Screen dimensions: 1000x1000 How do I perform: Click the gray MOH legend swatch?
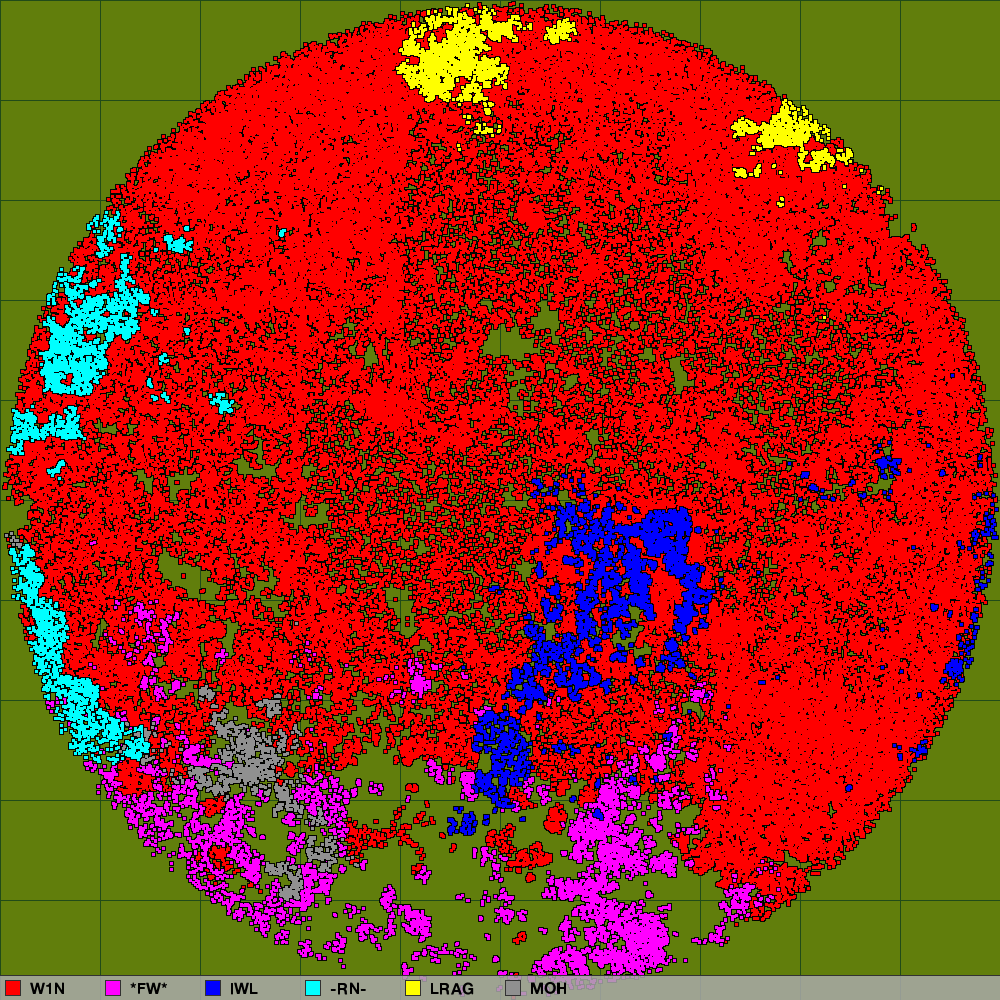pyautogui.click(x=513, y=988)
